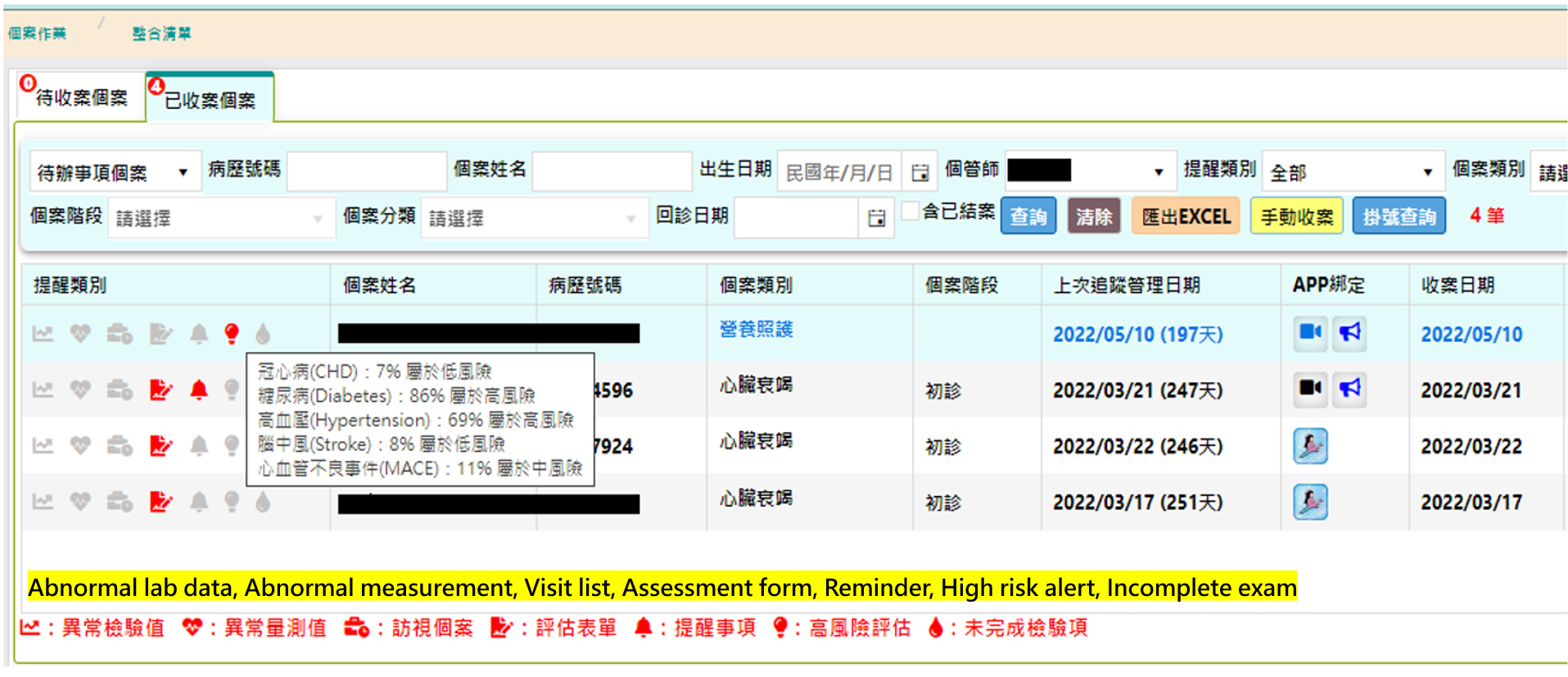Viewport: 1568px width, 677px height.
Task: Open the 待辦事項個案 dropdown
Action: click(115, 172)
